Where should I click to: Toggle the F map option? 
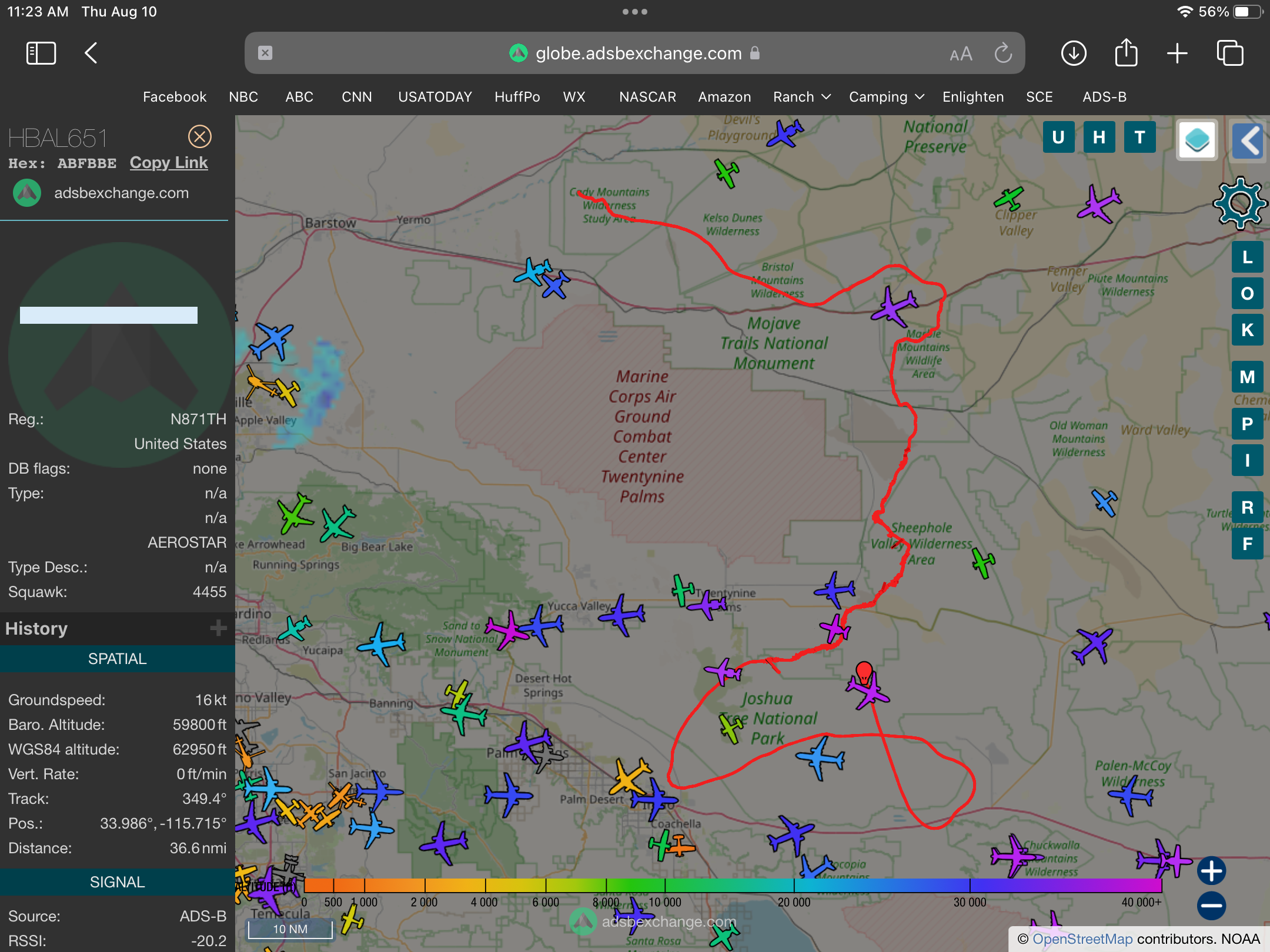(x=1247, y=544)
